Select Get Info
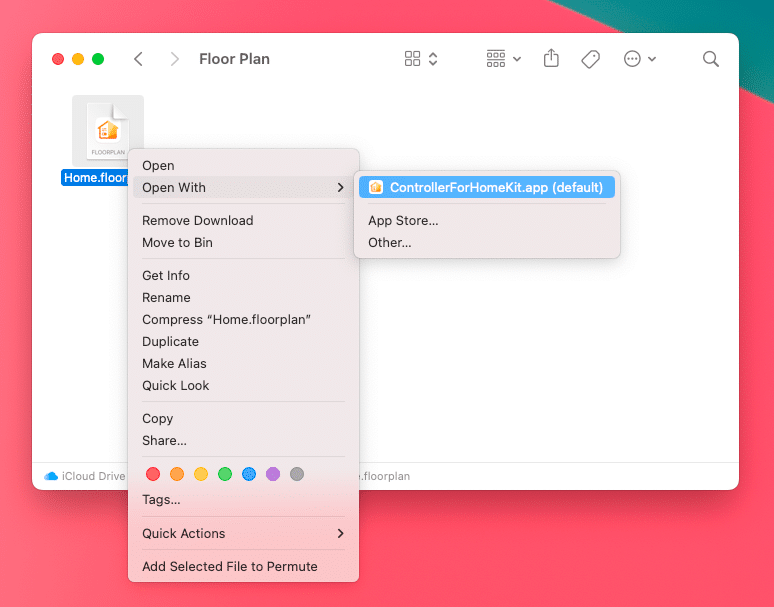 coord(243,275)
